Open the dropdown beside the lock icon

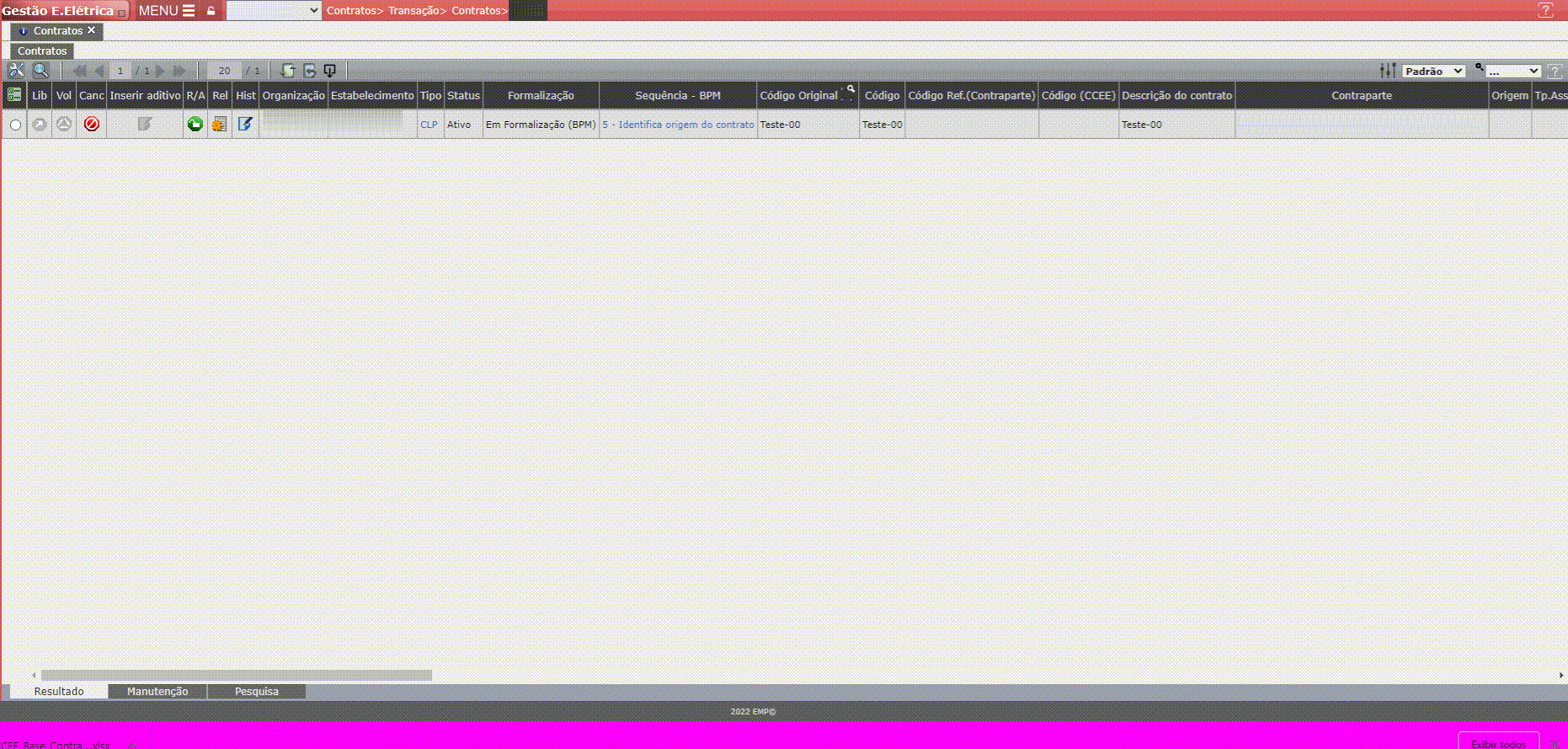click(x=274, y=11)
